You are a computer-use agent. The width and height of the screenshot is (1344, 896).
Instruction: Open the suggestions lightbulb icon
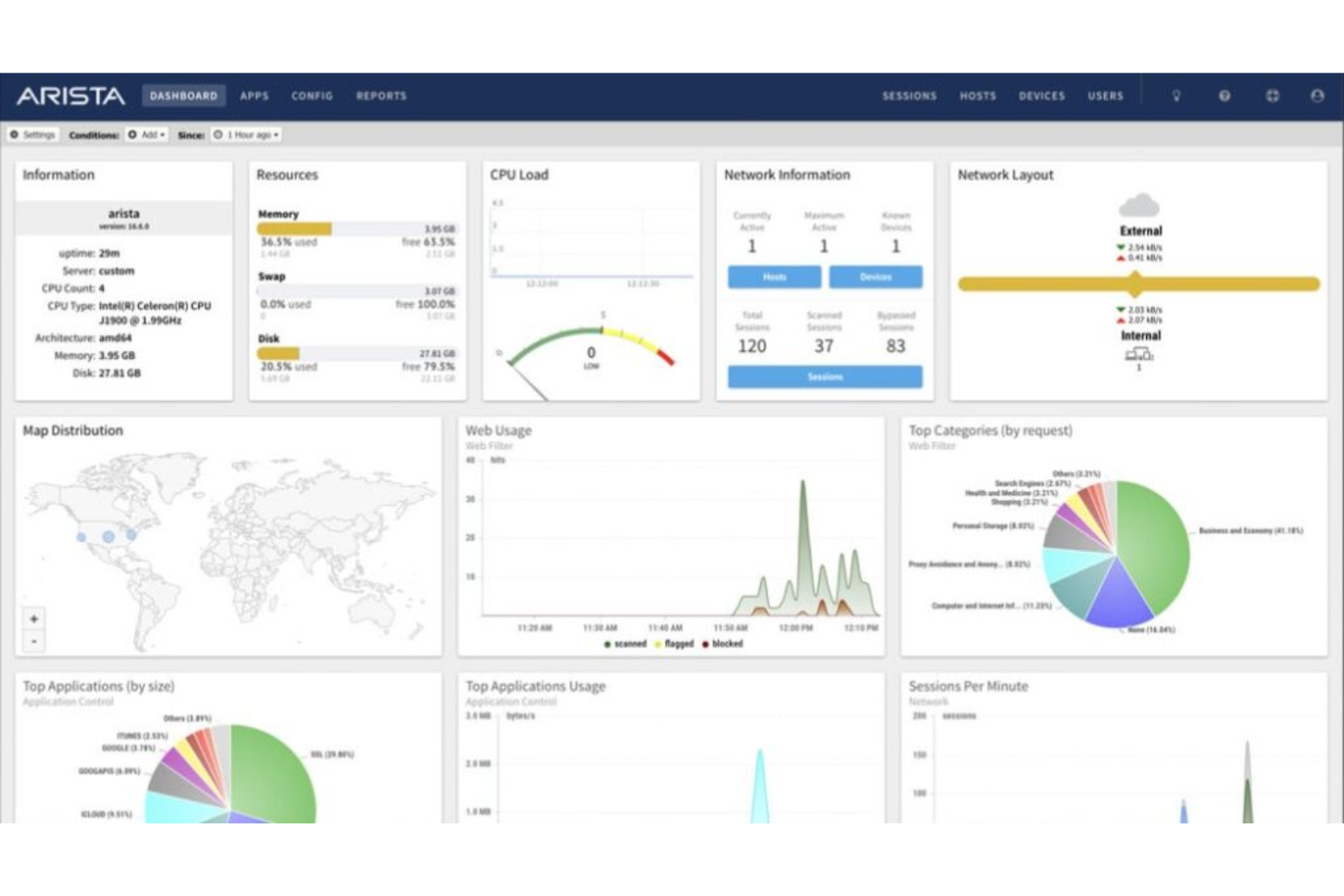[1176, 95]
